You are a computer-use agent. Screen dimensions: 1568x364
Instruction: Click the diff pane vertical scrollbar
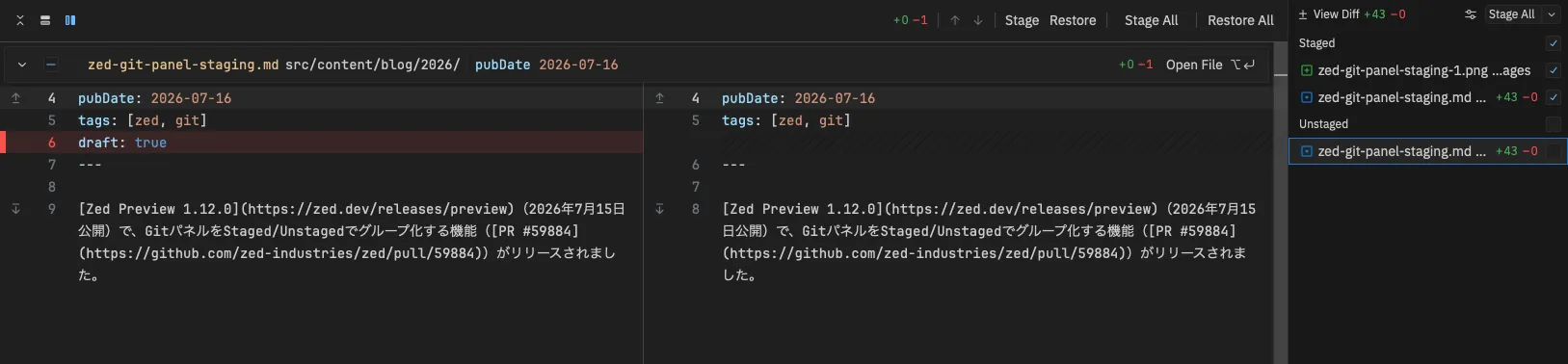click(x=1281, y=202)
